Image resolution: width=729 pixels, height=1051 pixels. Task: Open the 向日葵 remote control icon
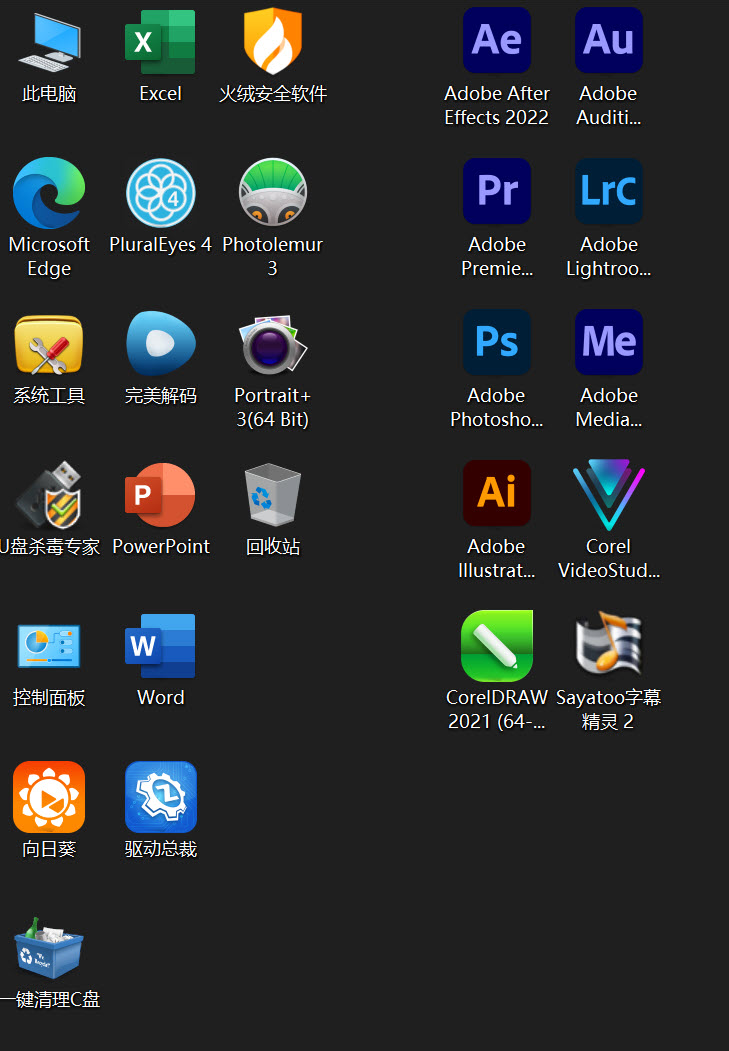tap(49, 797)
